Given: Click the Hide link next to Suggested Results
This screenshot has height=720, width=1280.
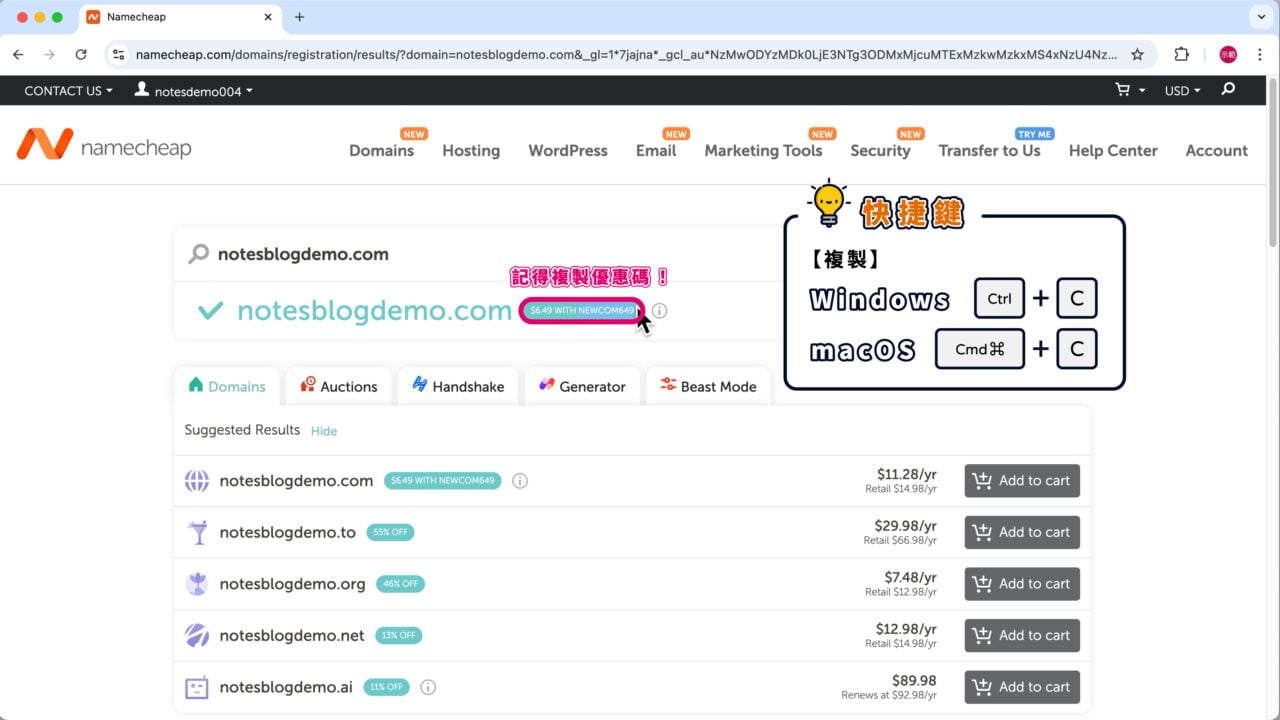Looking at the screenshot, I should [x=324, y=430].
